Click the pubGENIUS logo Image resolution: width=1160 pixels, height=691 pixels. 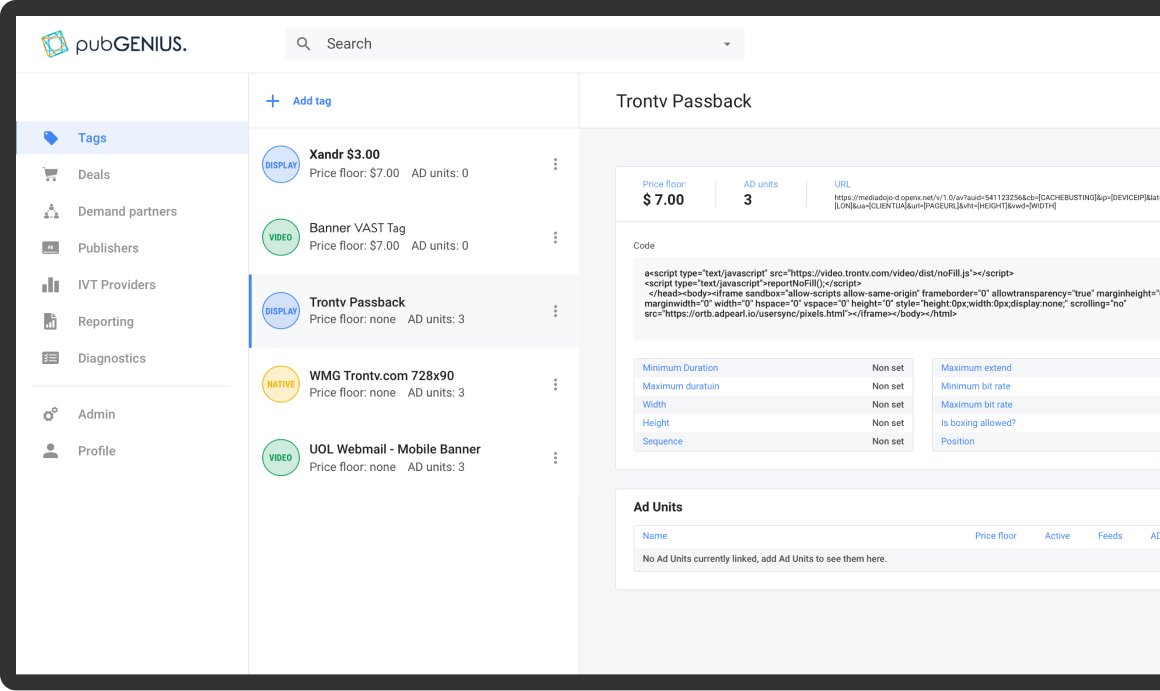coord(114,44)
